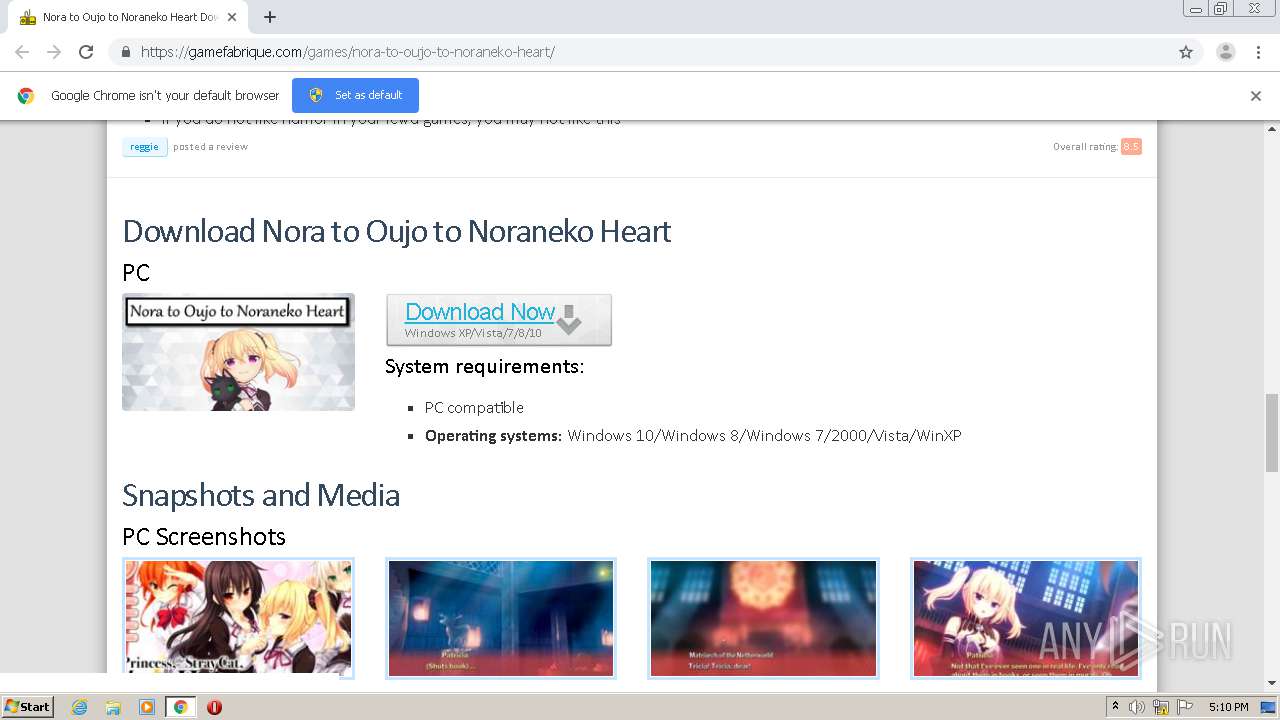Click the padlock site info icon
This screenshot has width=1280, height=720.
126,52
